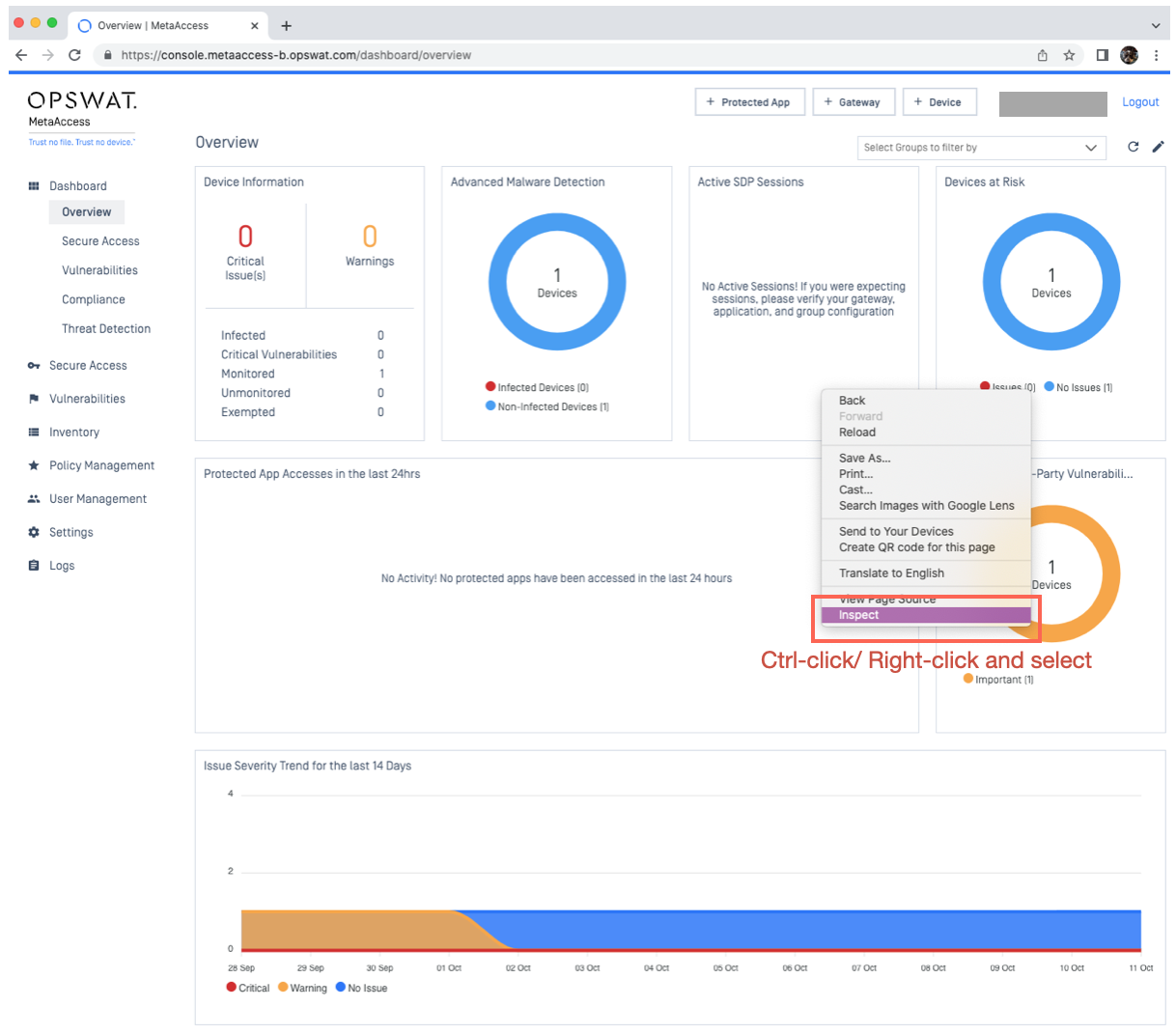Toggle Warning series in trend legend
Screen dimensions: 1176x1034
tap(302, 988)
